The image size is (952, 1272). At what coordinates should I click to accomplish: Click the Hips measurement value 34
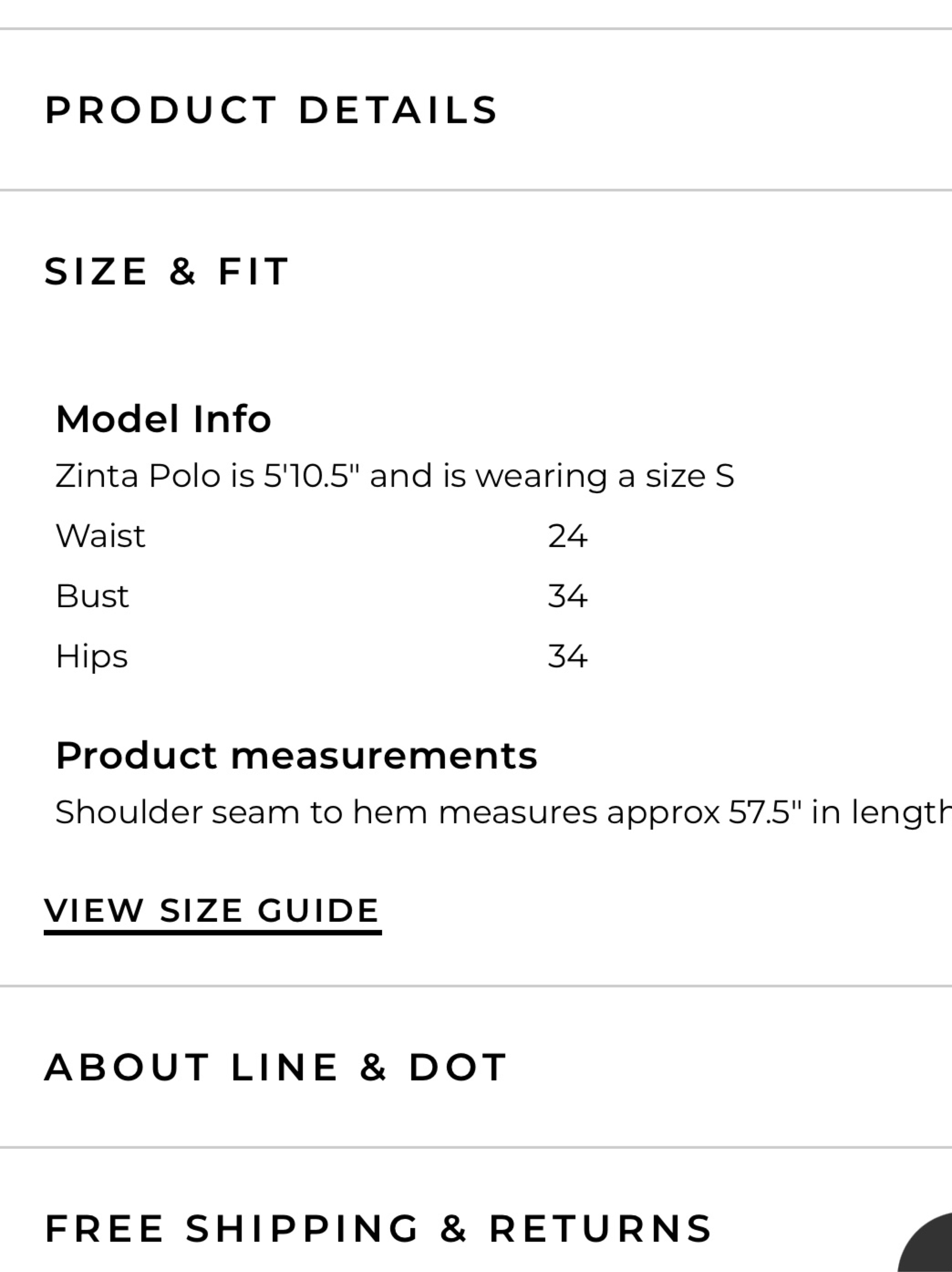coord(567,656)
